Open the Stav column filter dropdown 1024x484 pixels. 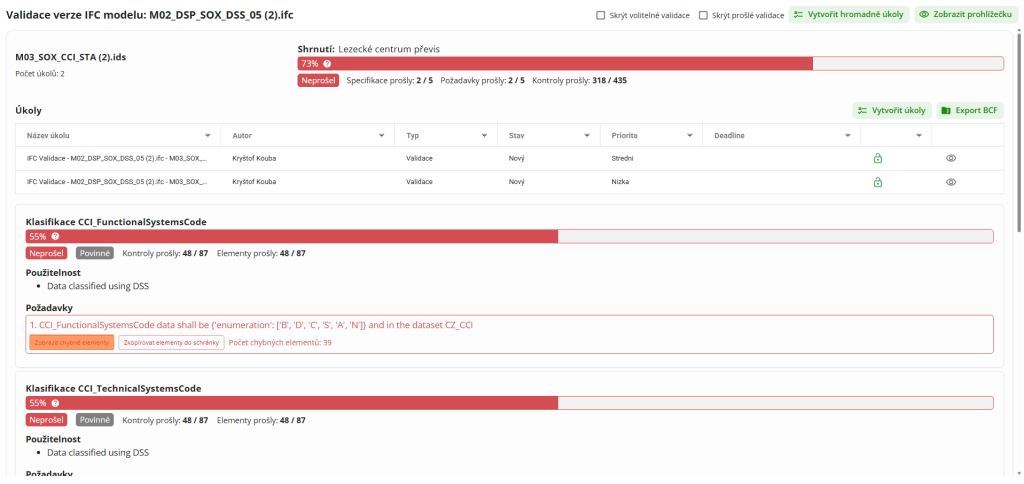coord(586,135)
